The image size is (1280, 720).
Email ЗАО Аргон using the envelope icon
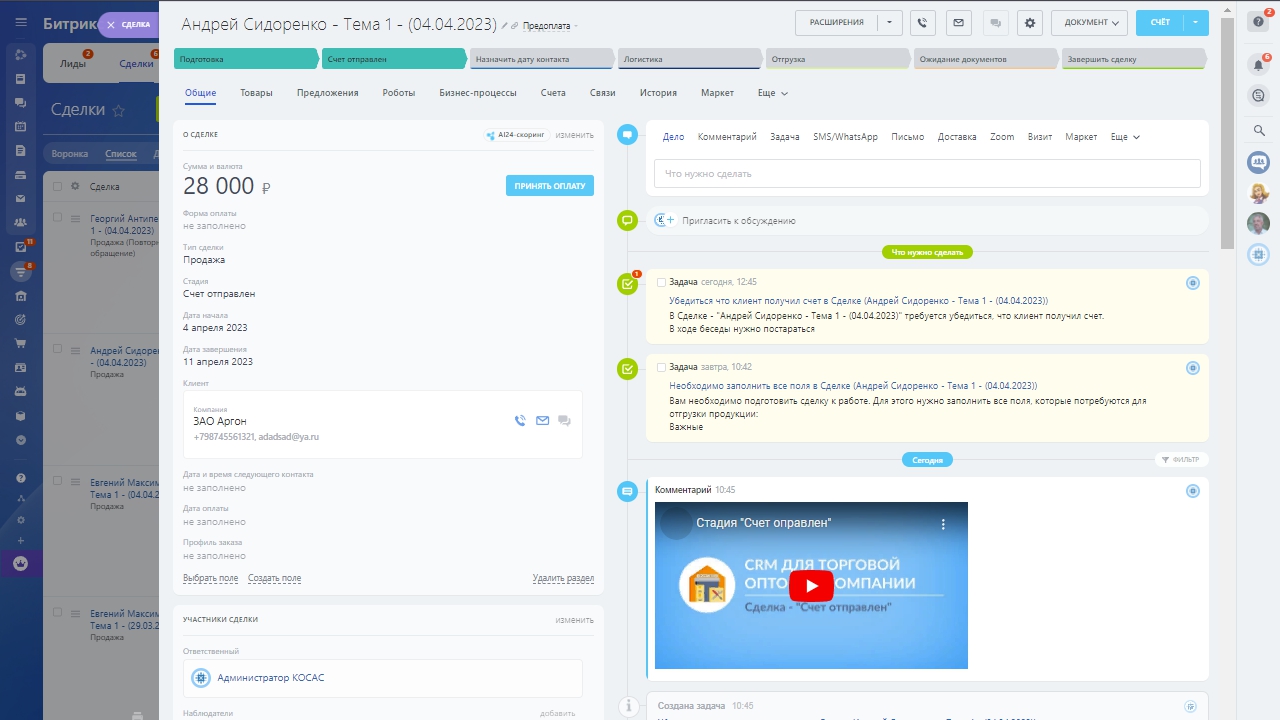(542, 421)
